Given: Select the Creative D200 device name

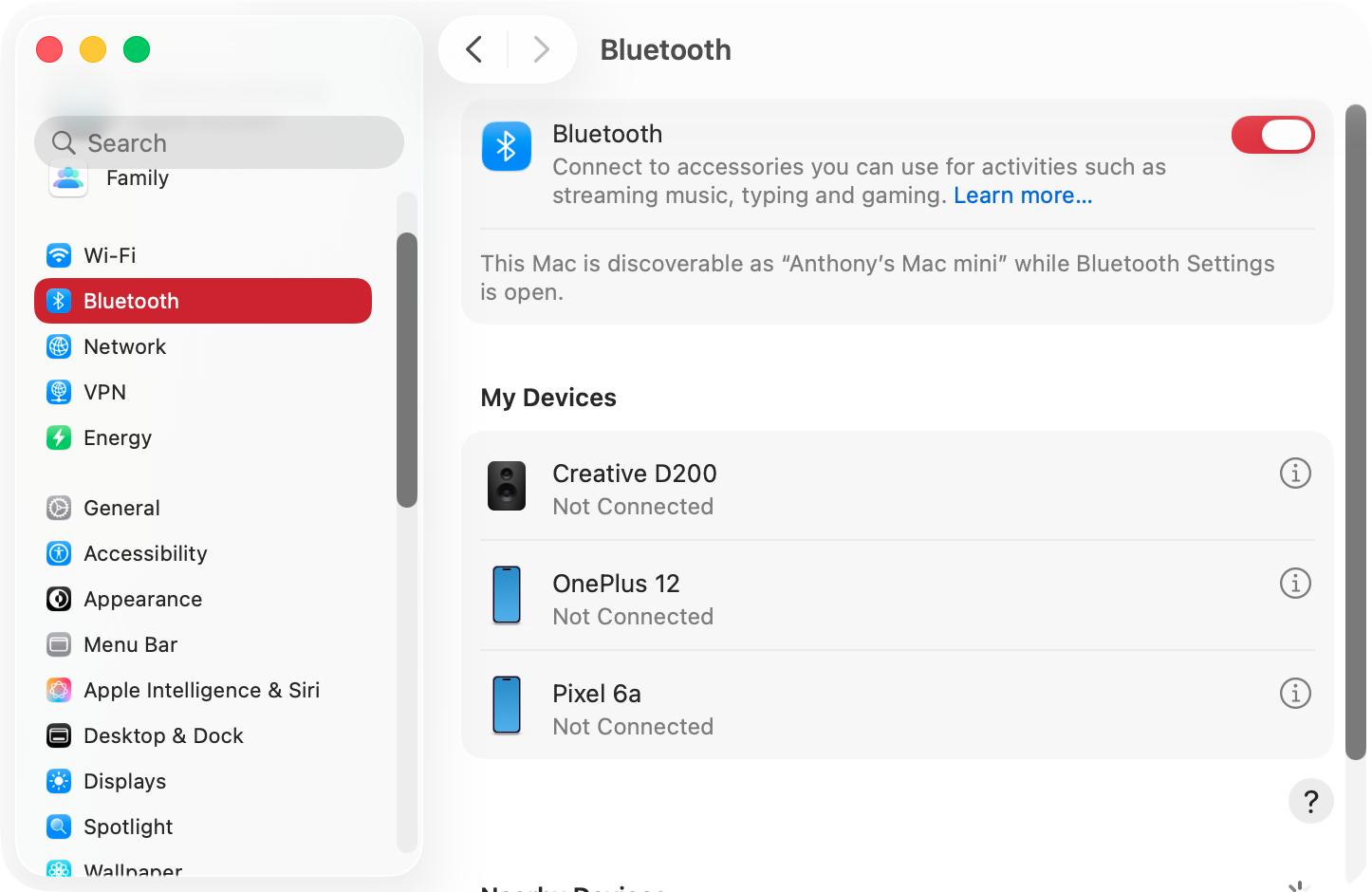Looking at the screenshot, I should point(635,474).
